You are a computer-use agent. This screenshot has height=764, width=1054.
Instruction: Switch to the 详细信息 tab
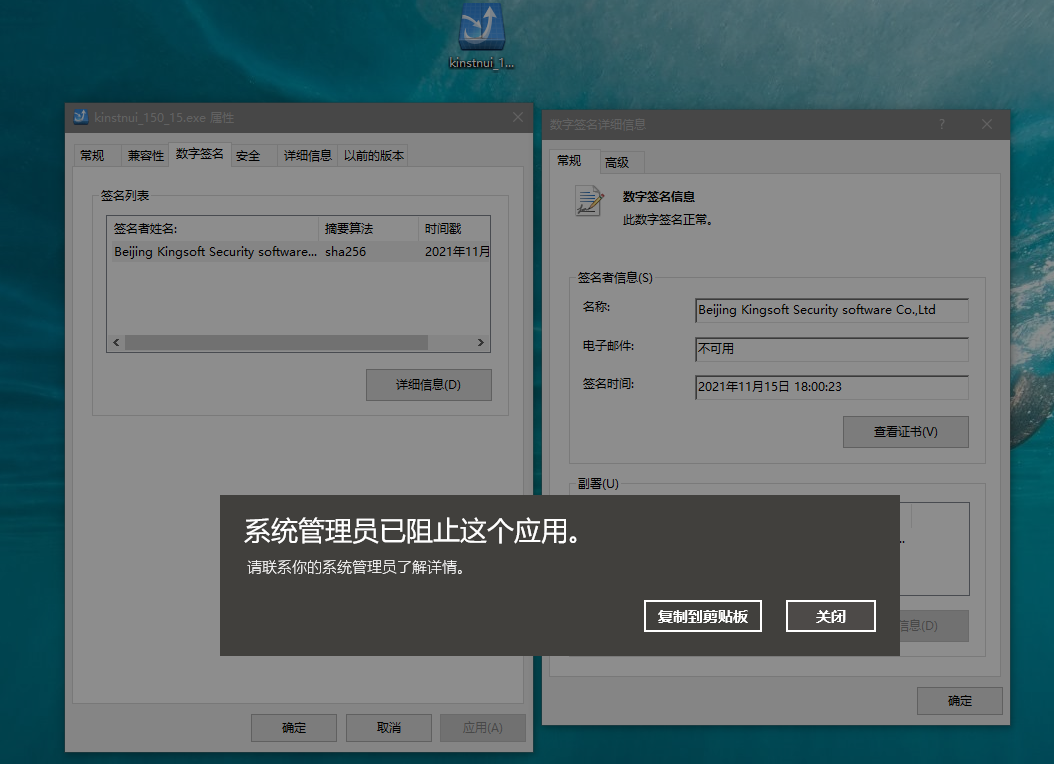pyautogui.click(x=306, y=155)
